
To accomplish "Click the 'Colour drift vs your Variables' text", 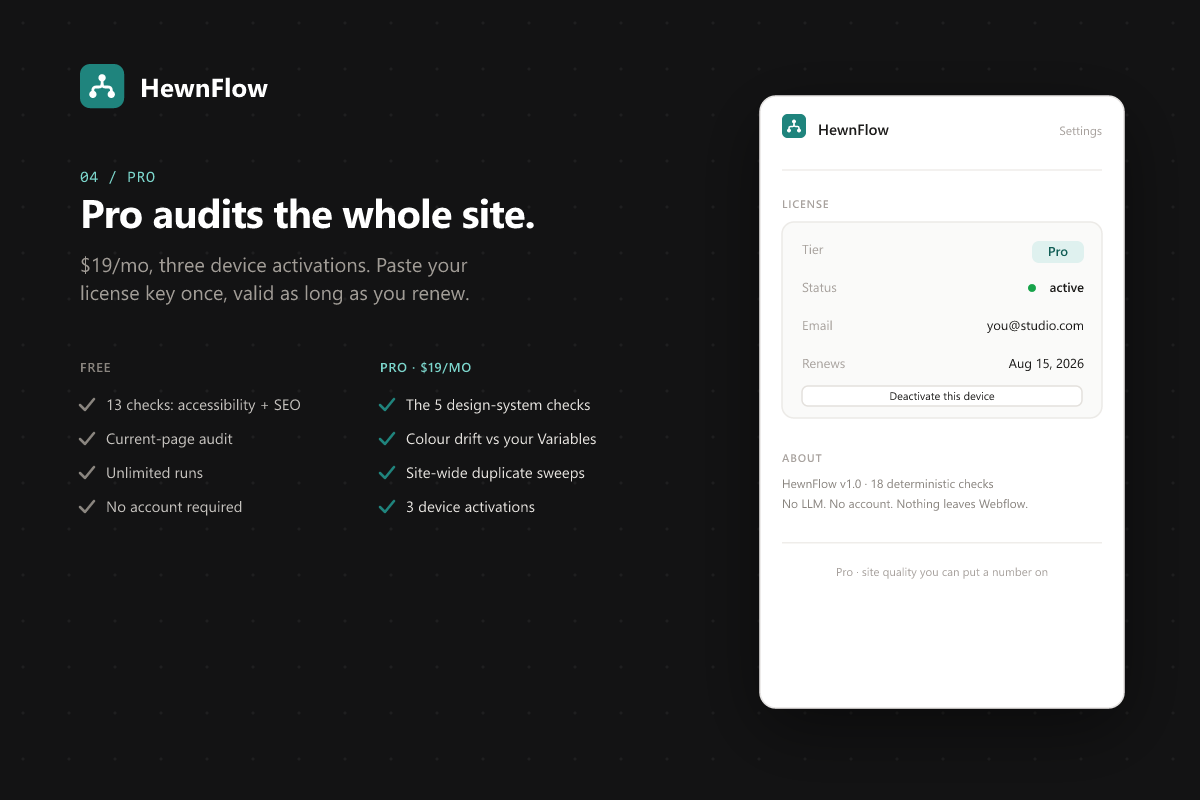I will point(501,439).
